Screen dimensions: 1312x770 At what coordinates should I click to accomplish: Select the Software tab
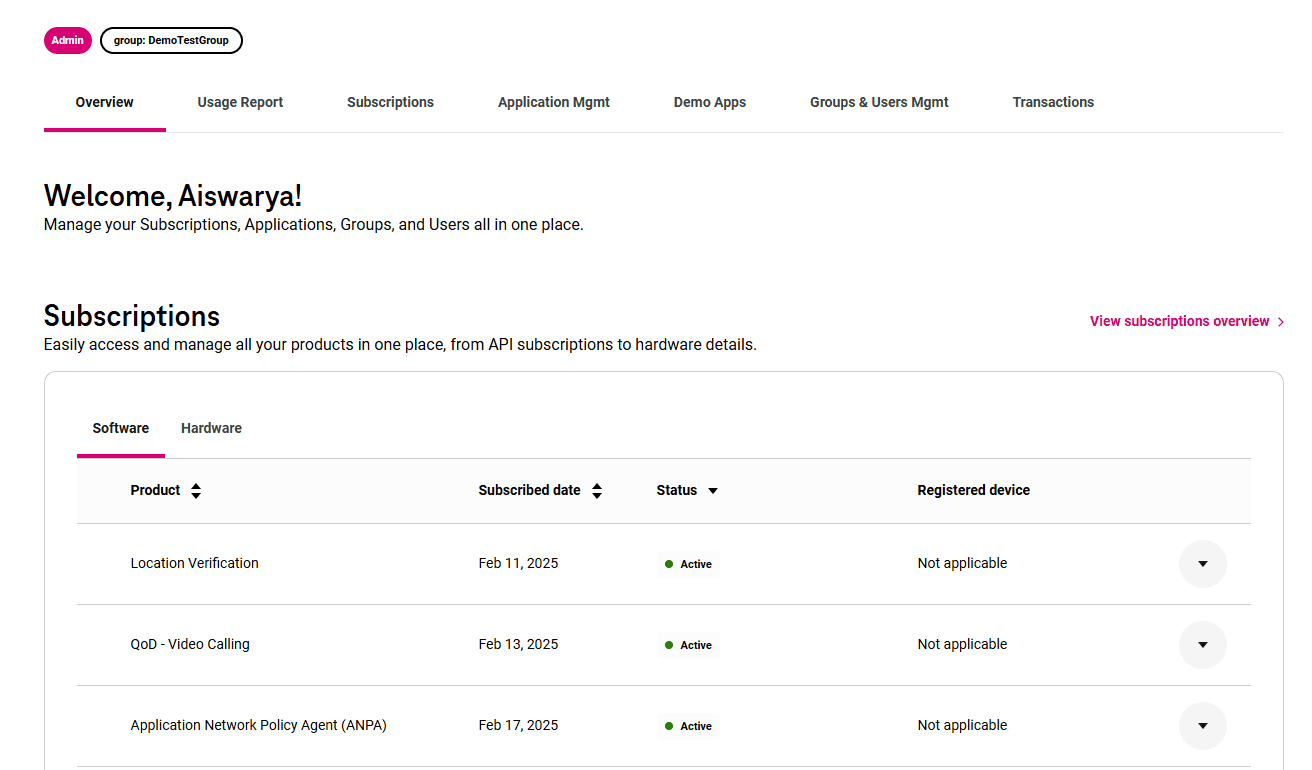[121, 428]
